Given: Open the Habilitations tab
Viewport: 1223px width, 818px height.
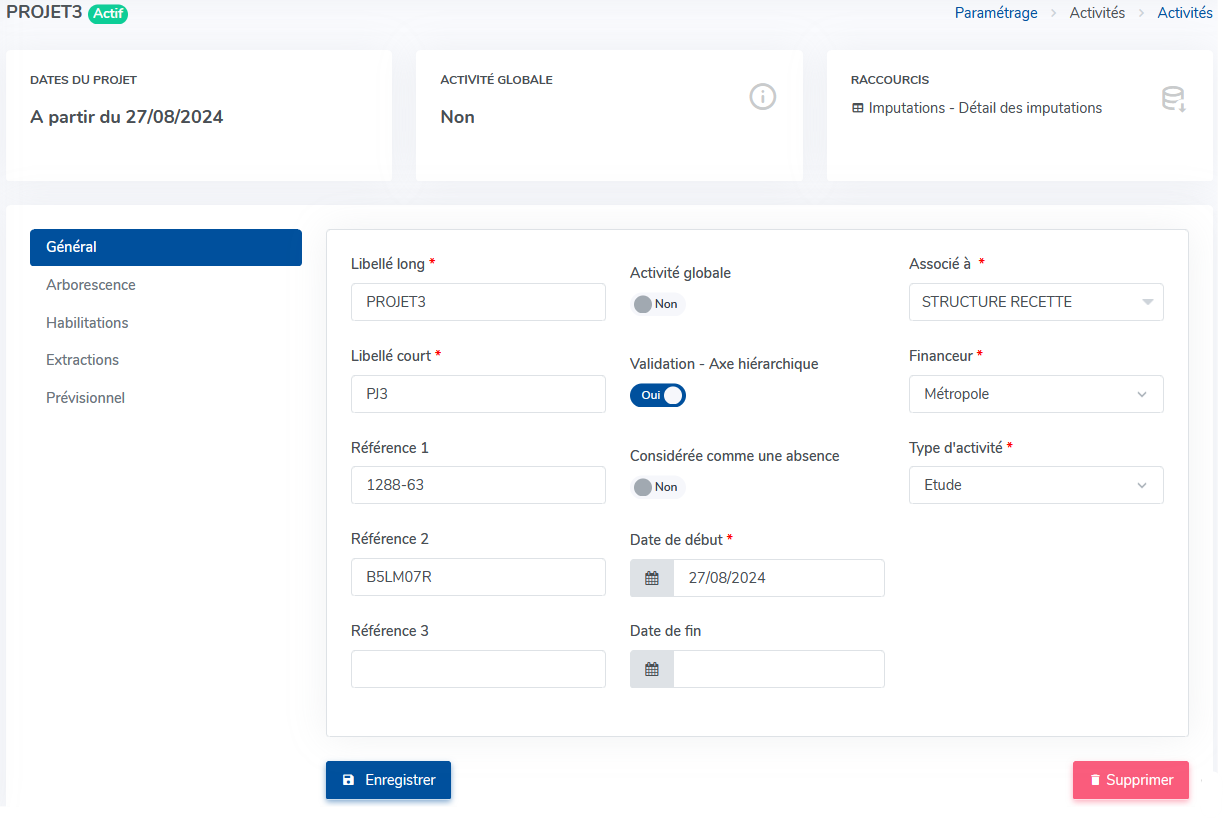Looking at the screenshot, I should [87, 323].
